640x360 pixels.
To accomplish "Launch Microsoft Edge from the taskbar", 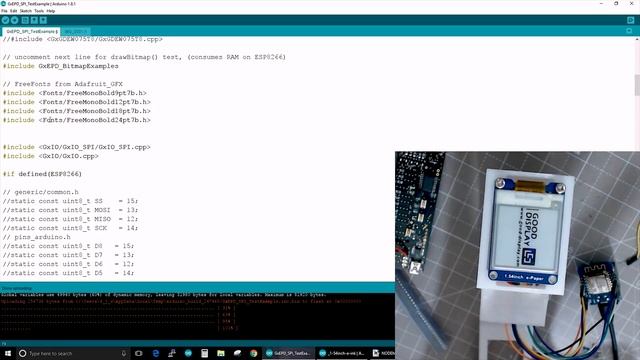I will (156, 353).
